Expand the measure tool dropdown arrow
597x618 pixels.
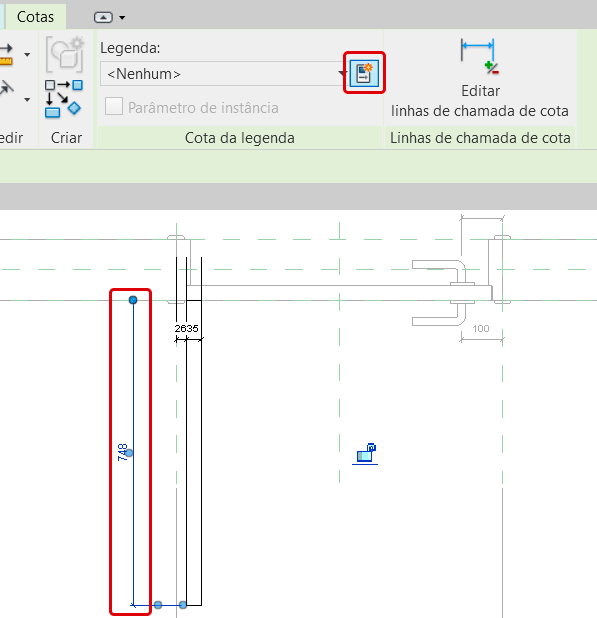click(27, 54)
